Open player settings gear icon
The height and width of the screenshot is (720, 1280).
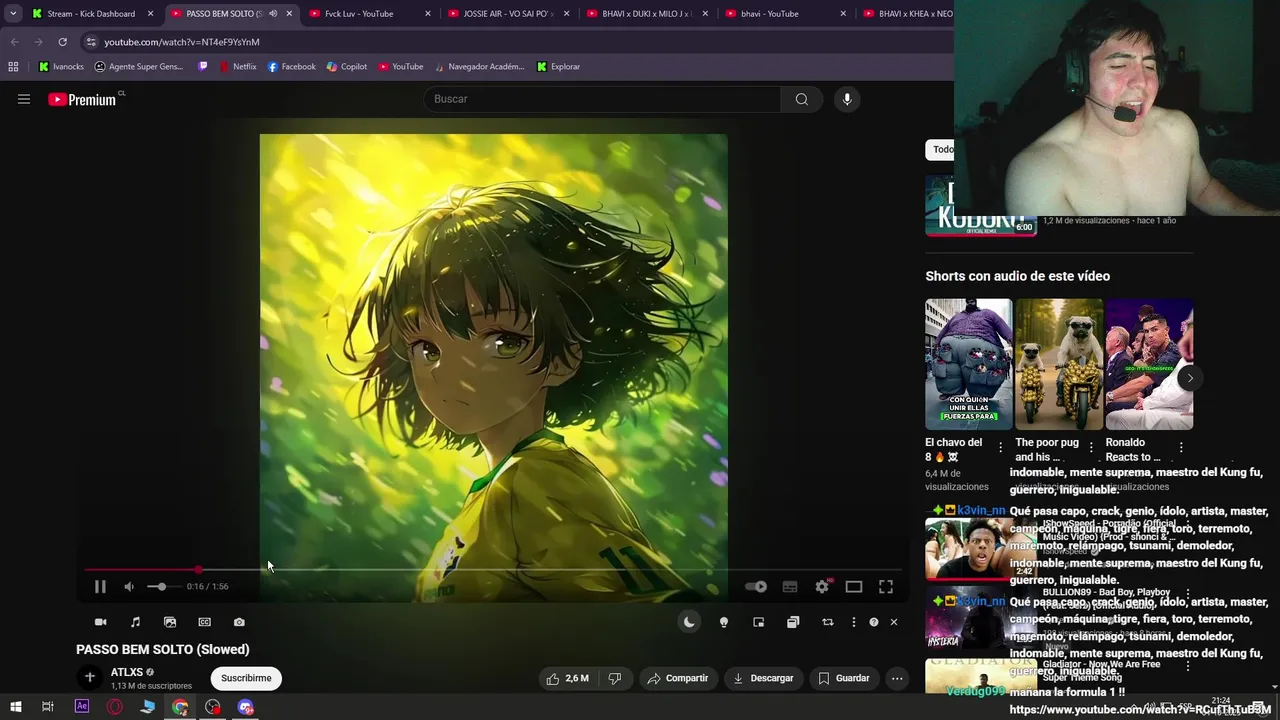tap(822, 587)
